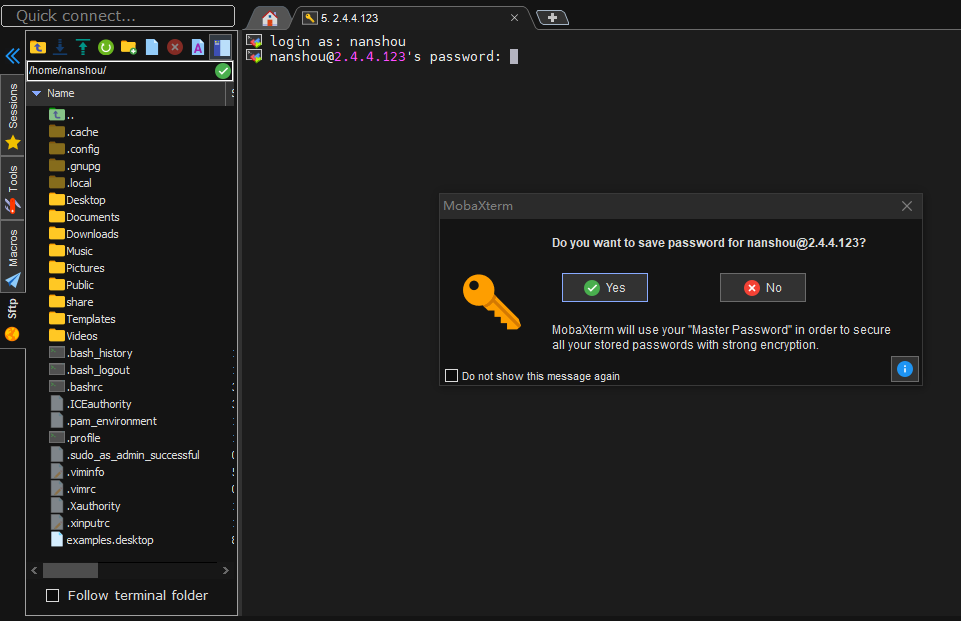
Task: Close the MobaXterm save password dialog
Action: tap(907, 206)
